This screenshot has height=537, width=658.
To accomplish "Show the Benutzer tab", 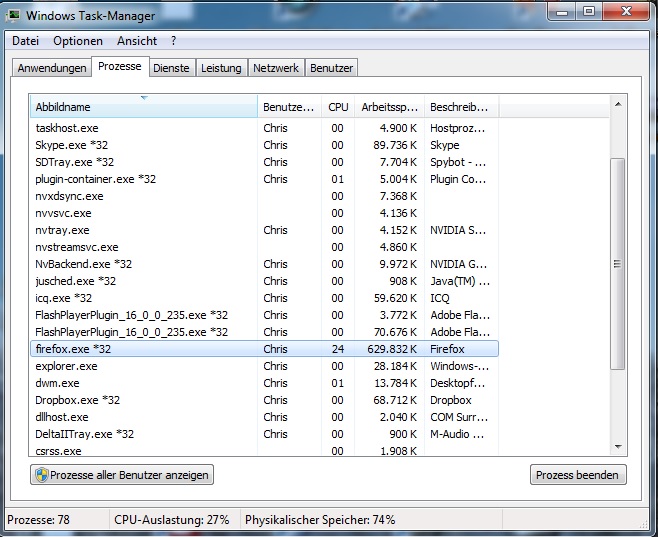I will click(332, 68).
